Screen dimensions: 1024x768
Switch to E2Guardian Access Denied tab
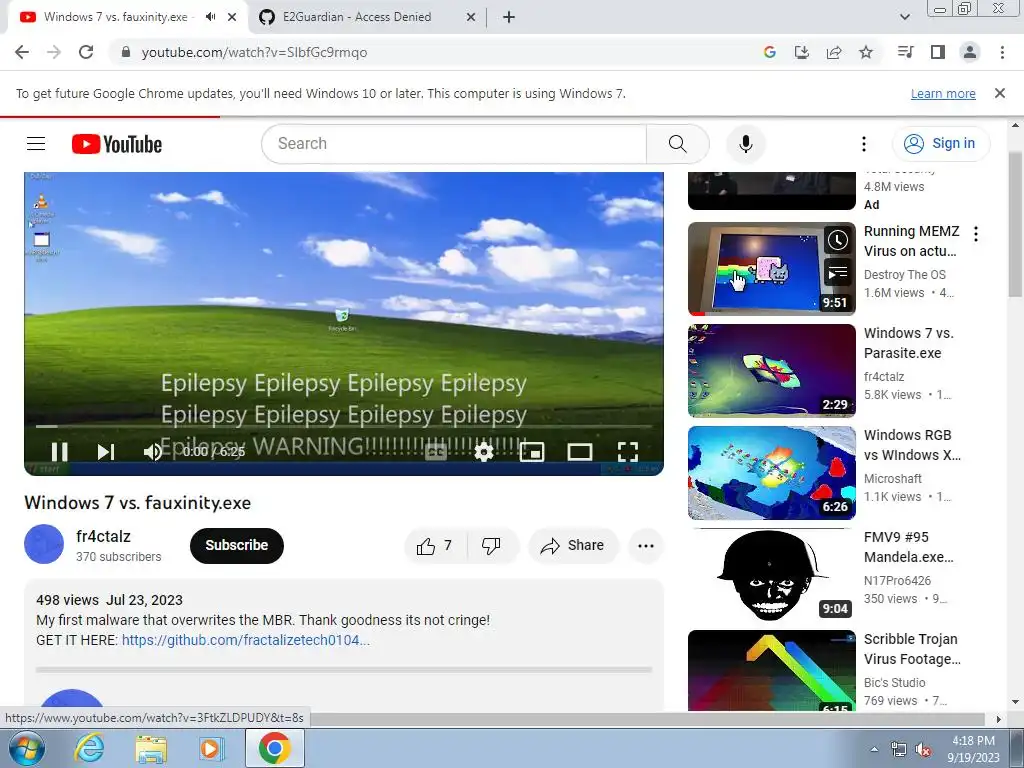tap(357, 17)
